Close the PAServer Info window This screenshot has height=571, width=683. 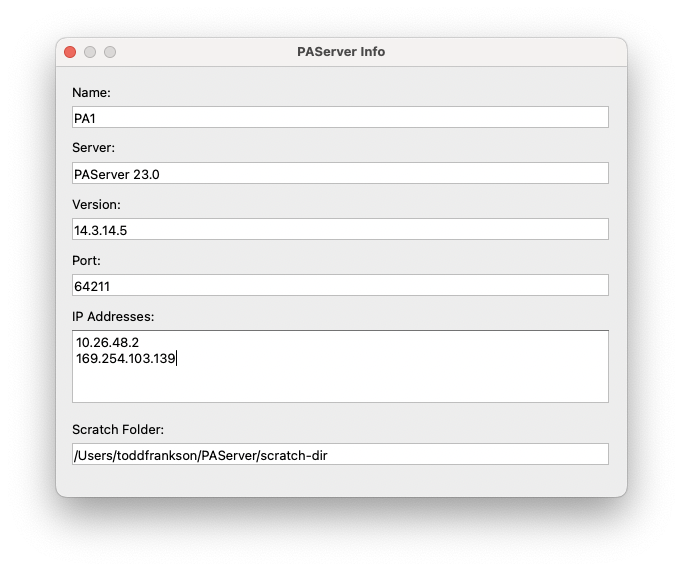pyautogui.click(x=70, y=52)
